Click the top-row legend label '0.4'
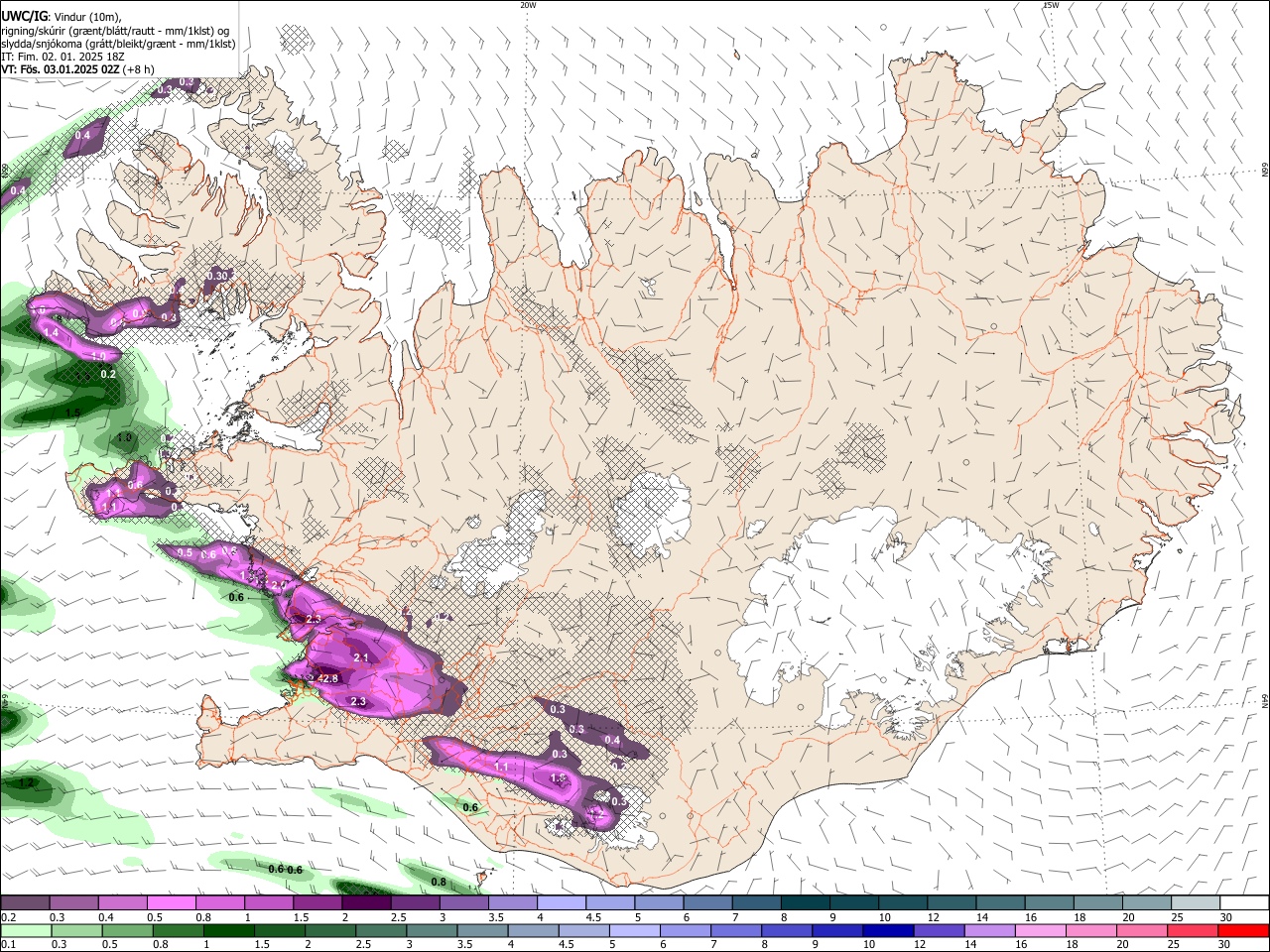The width and height of the screenshot is (1270, 952). pyautogui.click(x=105, y=917)
